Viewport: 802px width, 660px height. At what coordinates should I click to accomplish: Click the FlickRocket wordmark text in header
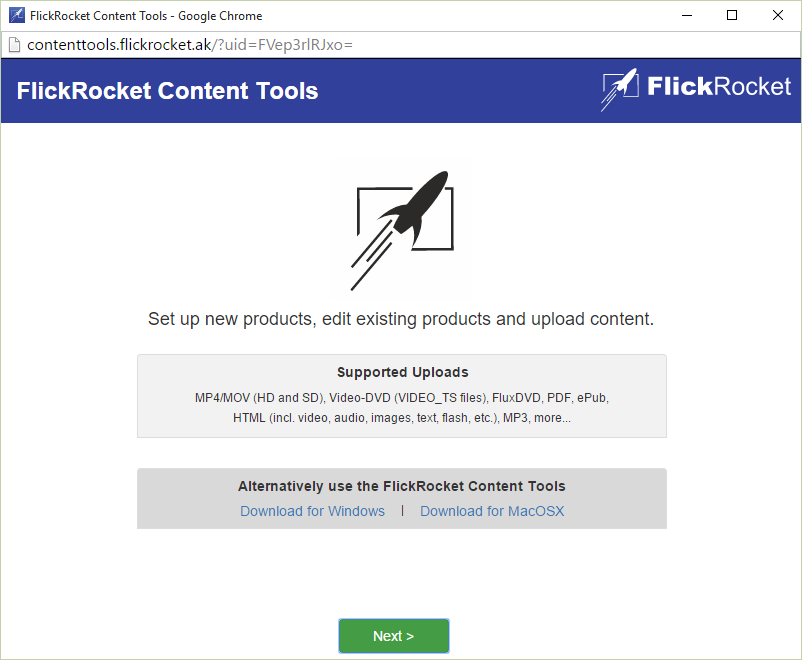718,86
